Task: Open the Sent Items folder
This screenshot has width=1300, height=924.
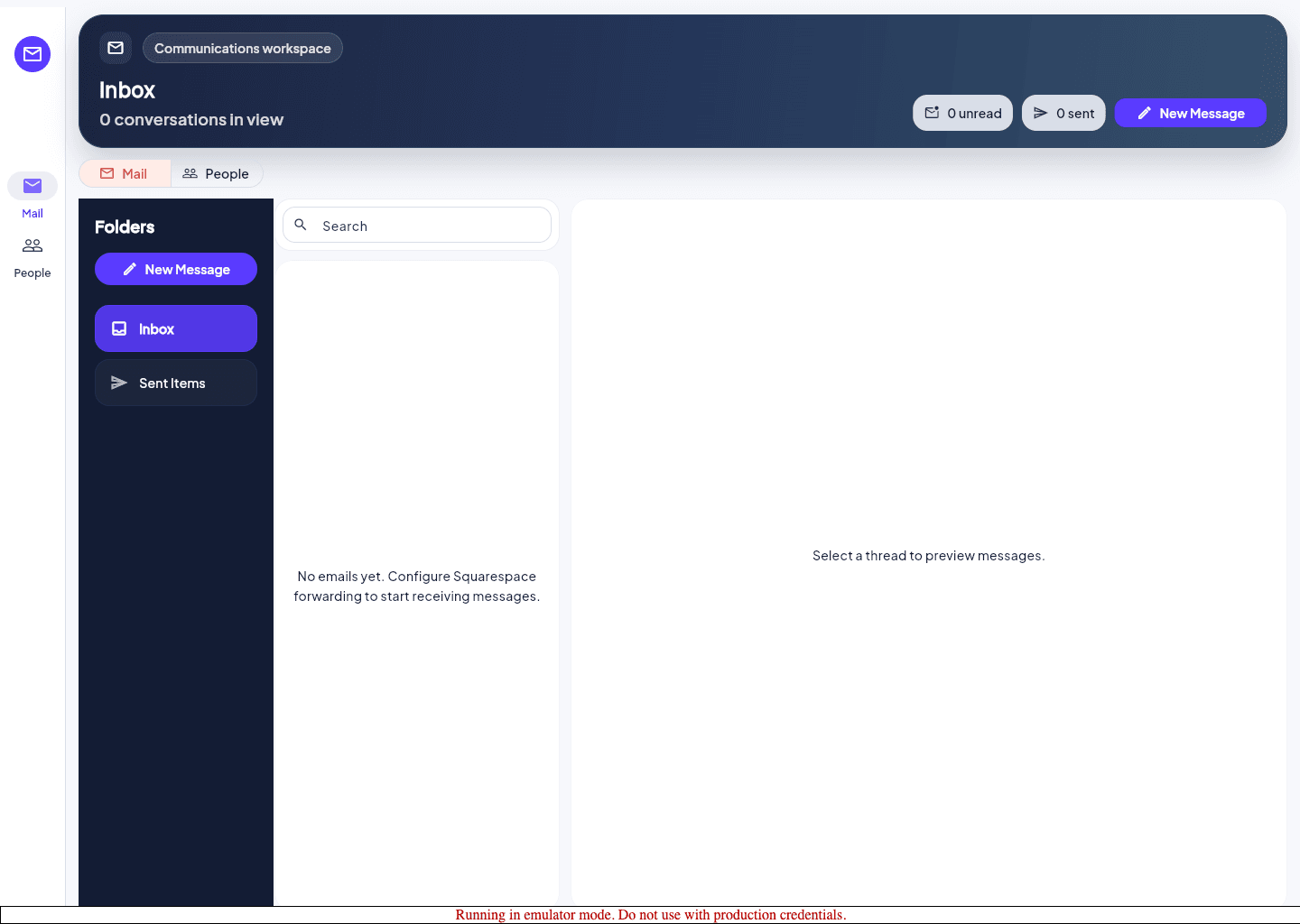Action: [176, 383]
